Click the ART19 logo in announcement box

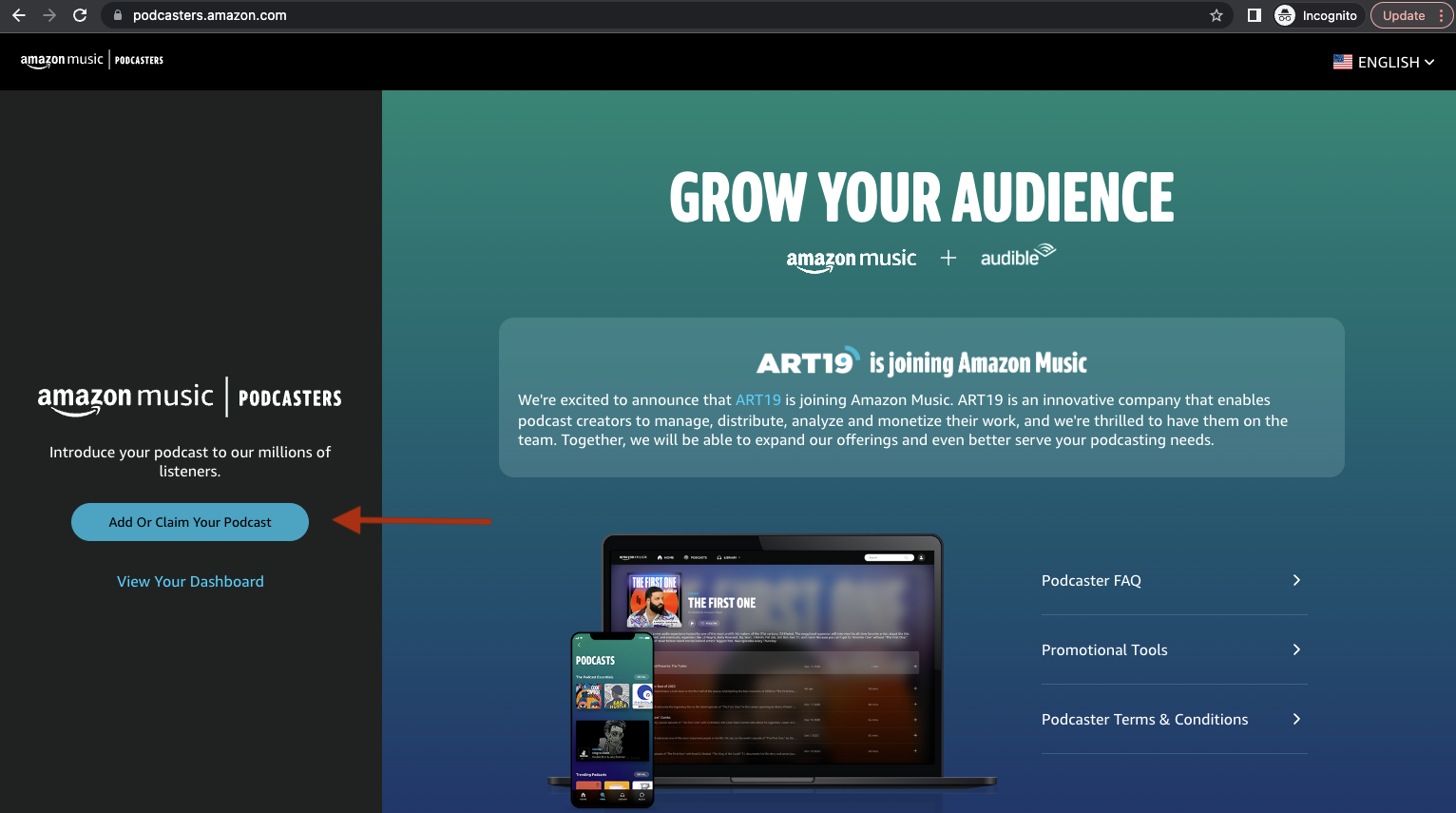click(x=808, y=362)
